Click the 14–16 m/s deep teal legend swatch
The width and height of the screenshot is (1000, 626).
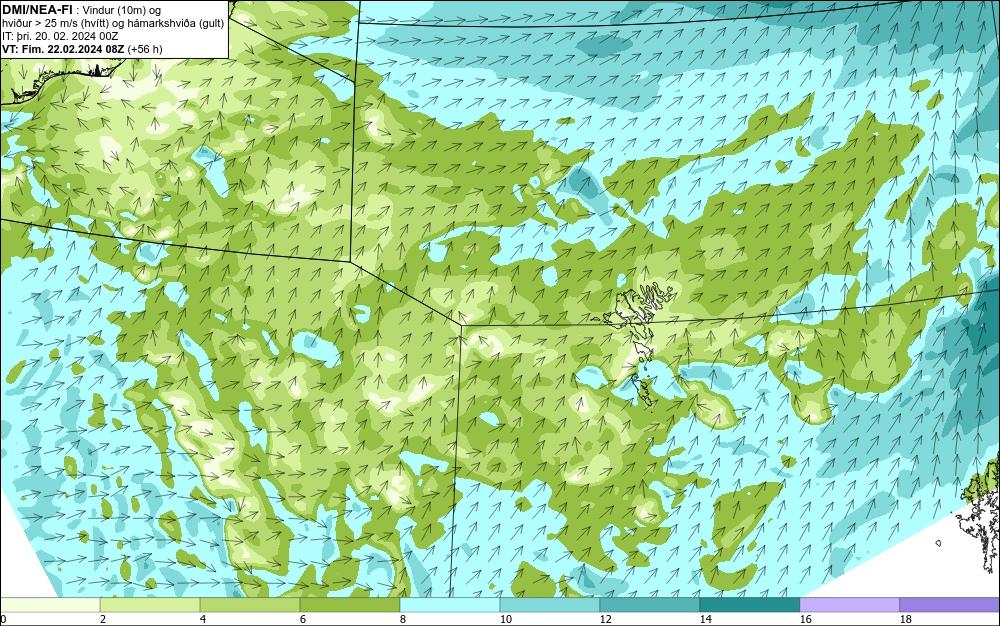[749, 604]
